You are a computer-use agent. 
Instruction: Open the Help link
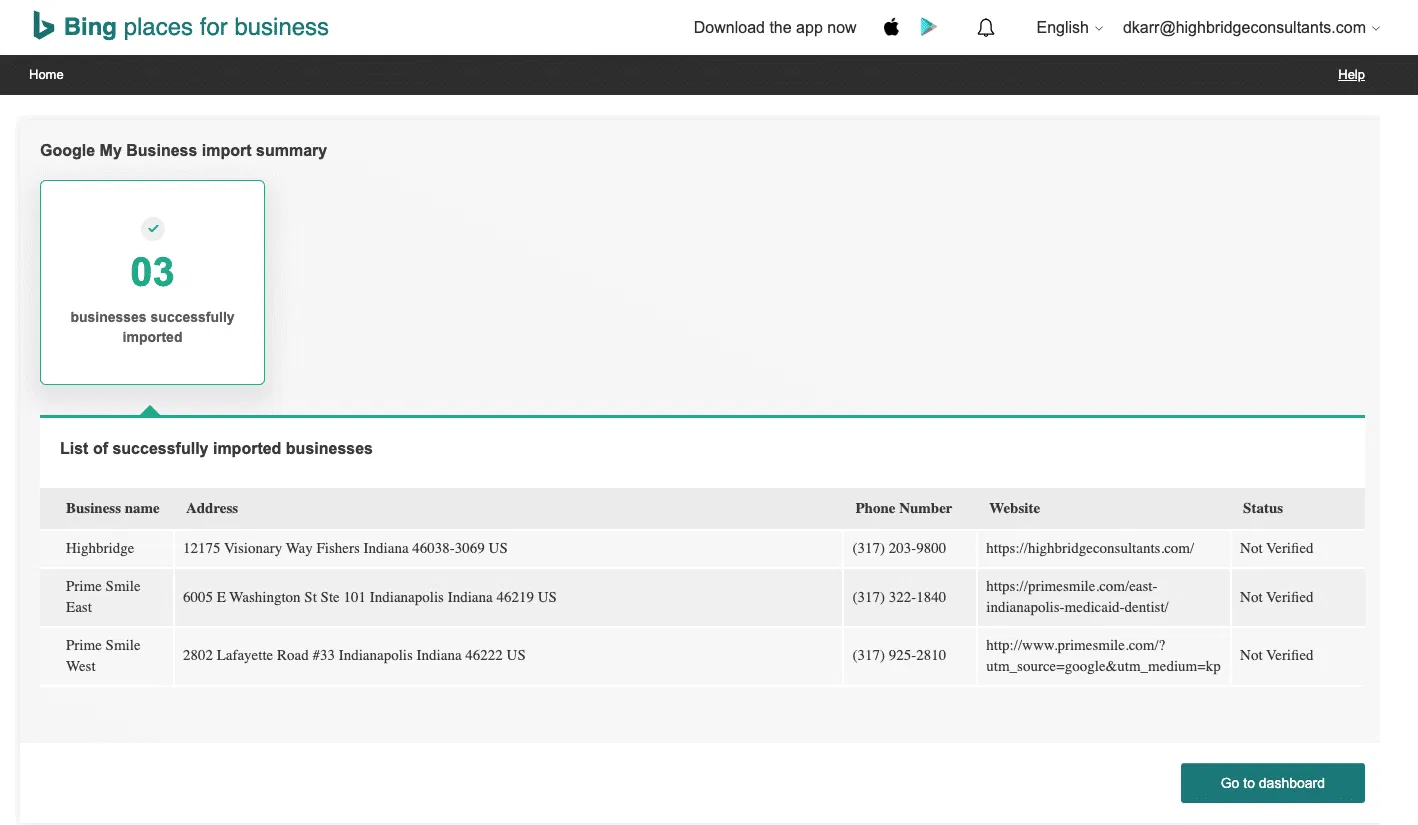(1351, 75)
